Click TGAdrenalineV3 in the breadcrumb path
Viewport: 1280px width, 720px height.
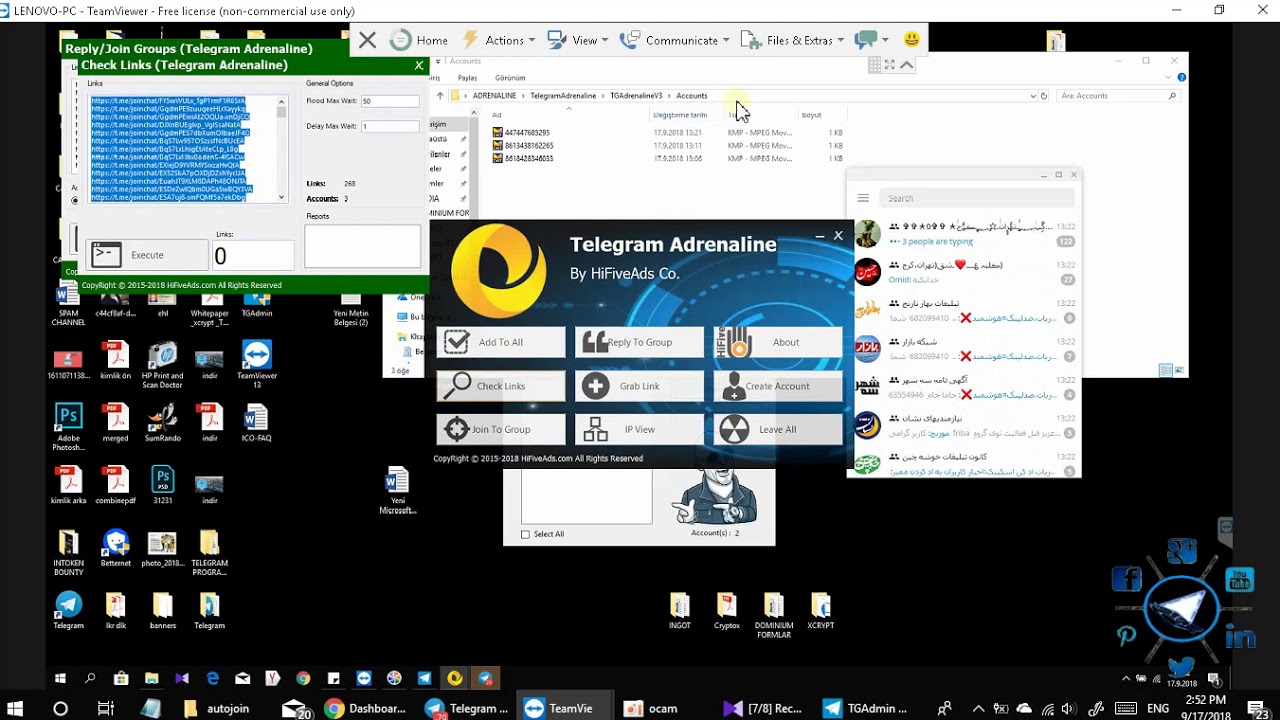(636, 96)
